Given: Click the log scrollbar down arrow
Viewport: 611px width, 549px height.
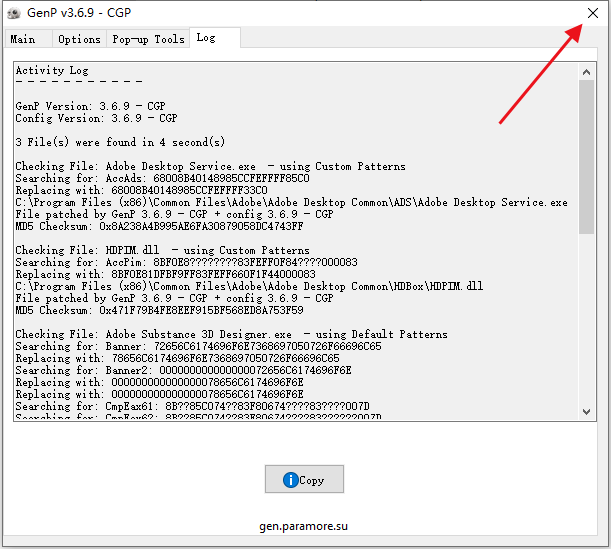Looking at the screenshot, I should pos(588,412).
